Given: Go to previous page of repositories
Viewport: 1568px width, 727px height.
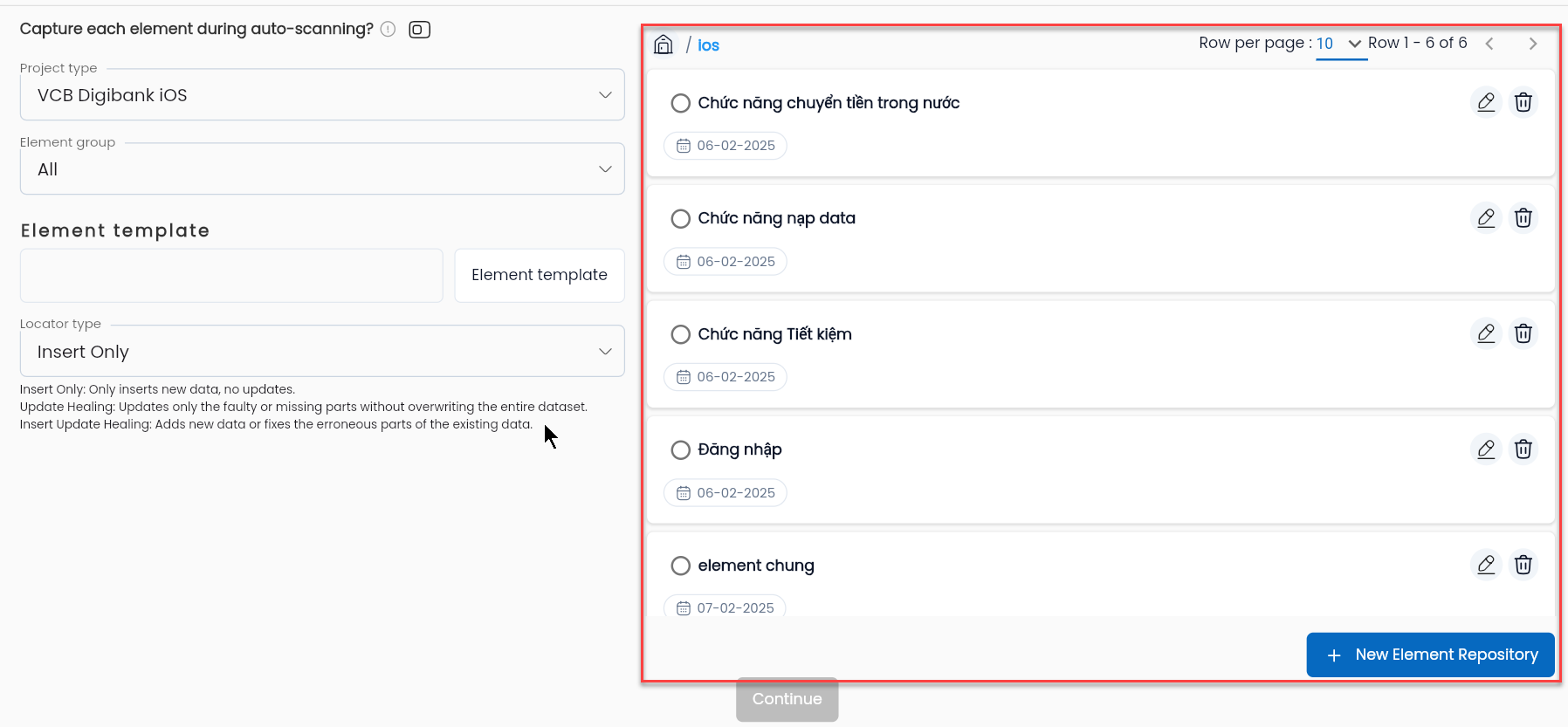Looking at the screenshot, I should click(x=1489, y=44).
